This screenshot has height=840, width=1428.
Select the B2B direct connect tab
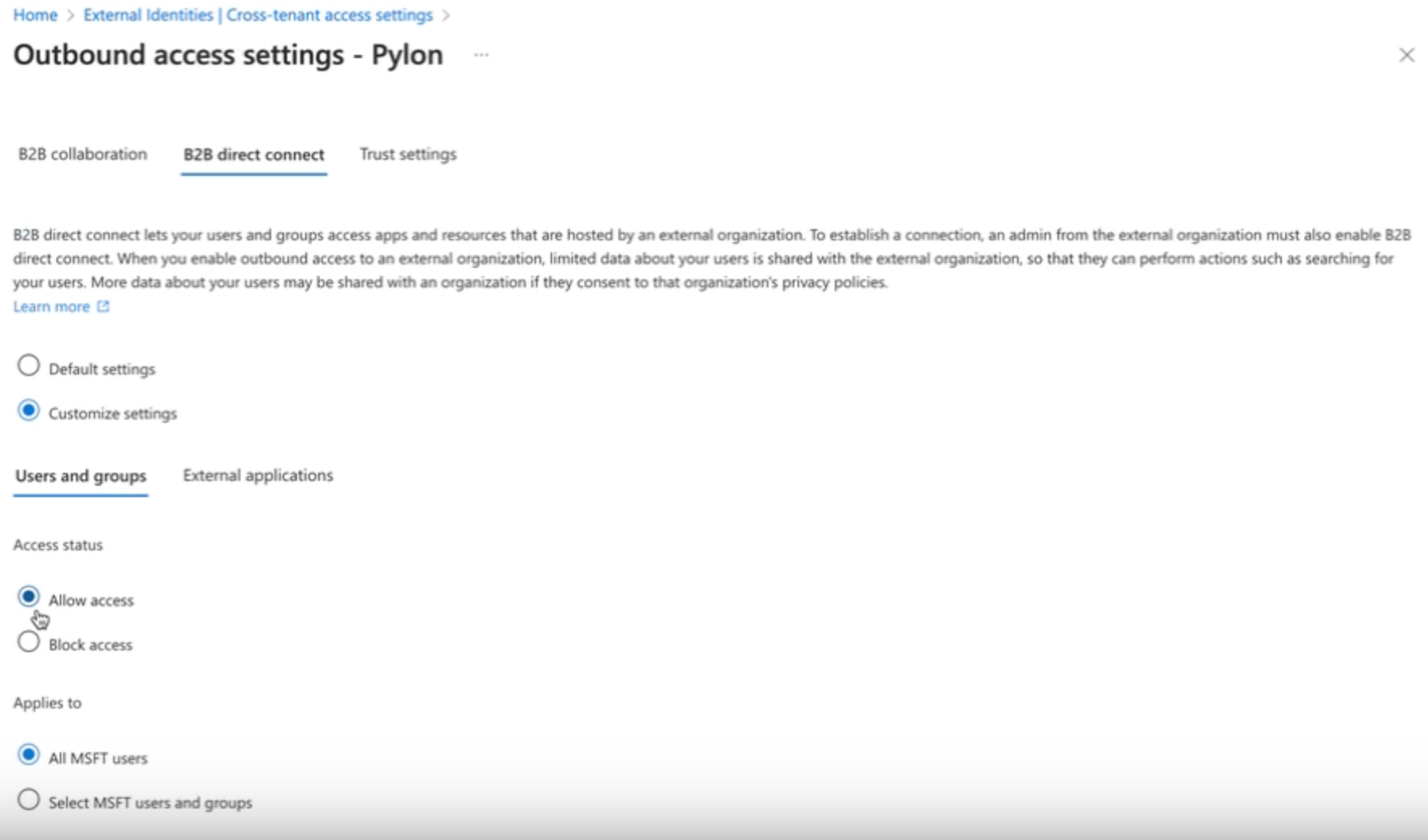coord(253,155)
